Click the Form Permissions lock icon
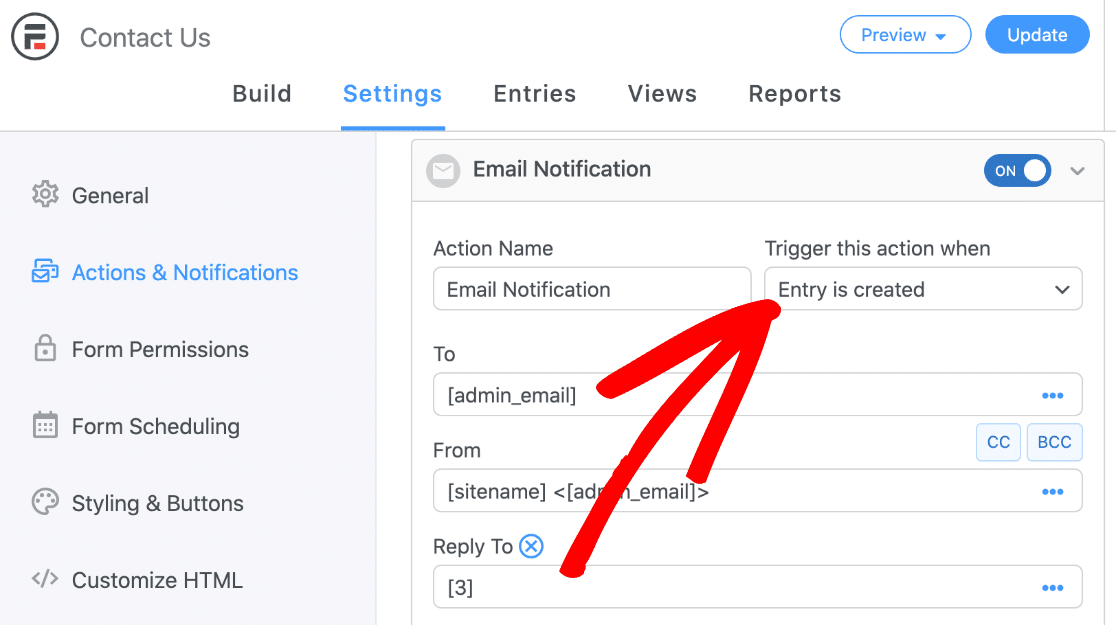 (x=44, y=349)
